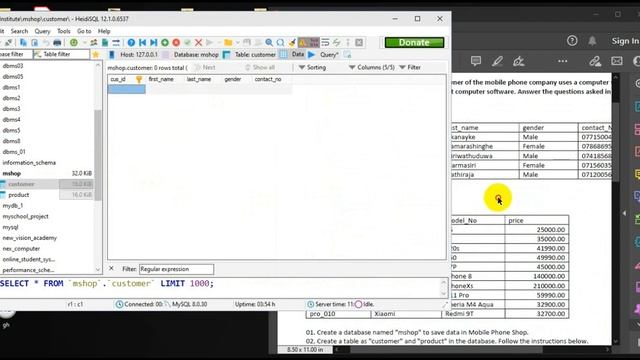Image resolution: width=640 pixels, height=360 pixels.
Task: Click the Adobe Reader help circle icon
Action: pyautogui.click(x=572, y=40)
